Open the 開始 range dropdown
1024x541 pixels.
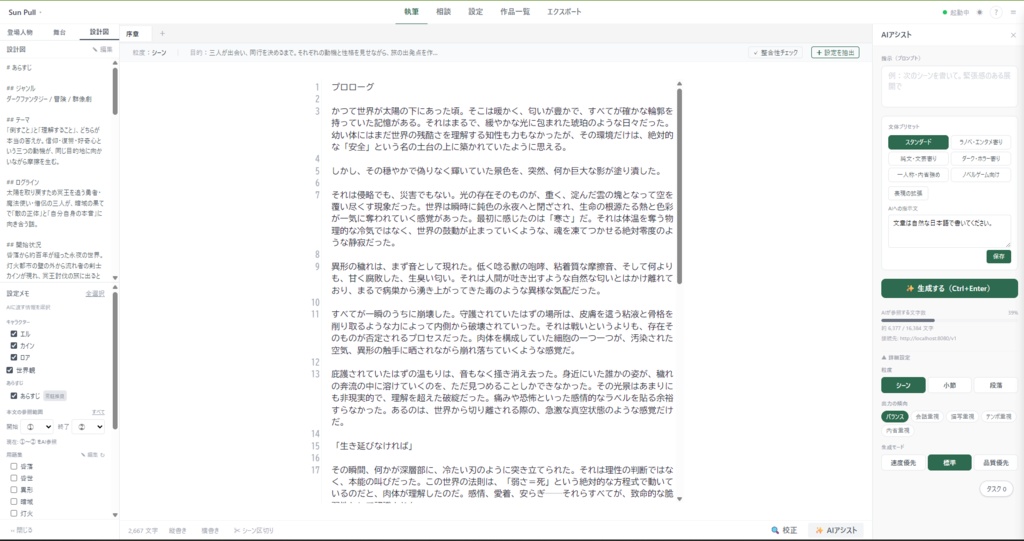click(x=37, y=426)
